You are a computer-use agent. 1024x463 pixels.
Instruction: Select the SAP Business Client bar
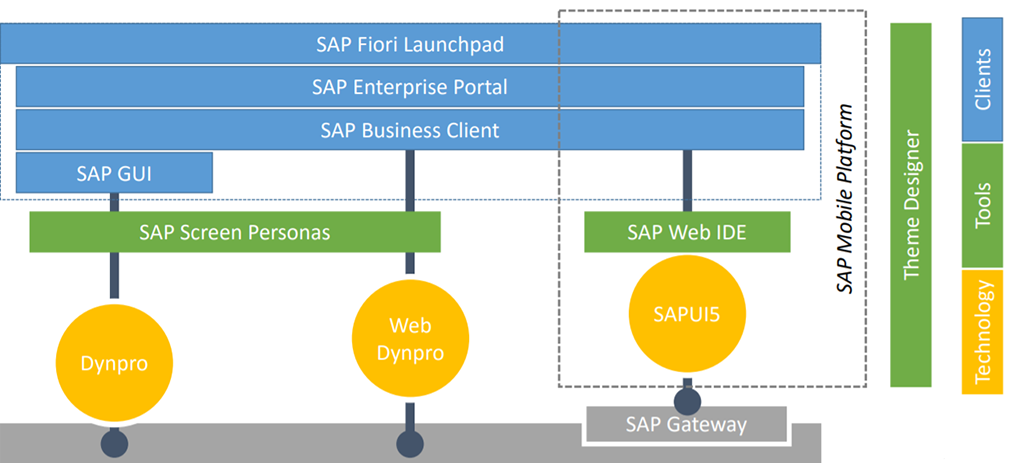pyautogui.click(x=410, y=130)
